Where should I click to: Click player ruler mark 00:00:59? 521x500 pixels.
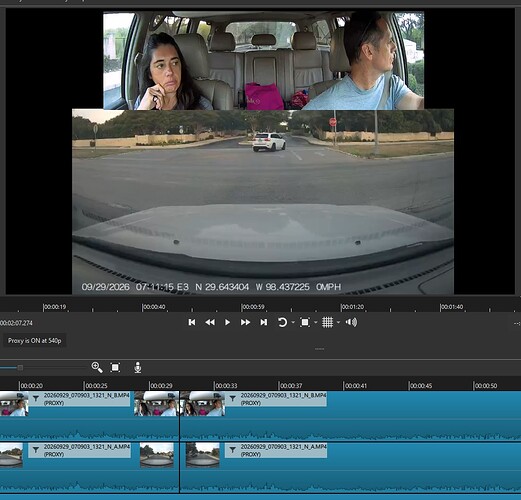253,307
